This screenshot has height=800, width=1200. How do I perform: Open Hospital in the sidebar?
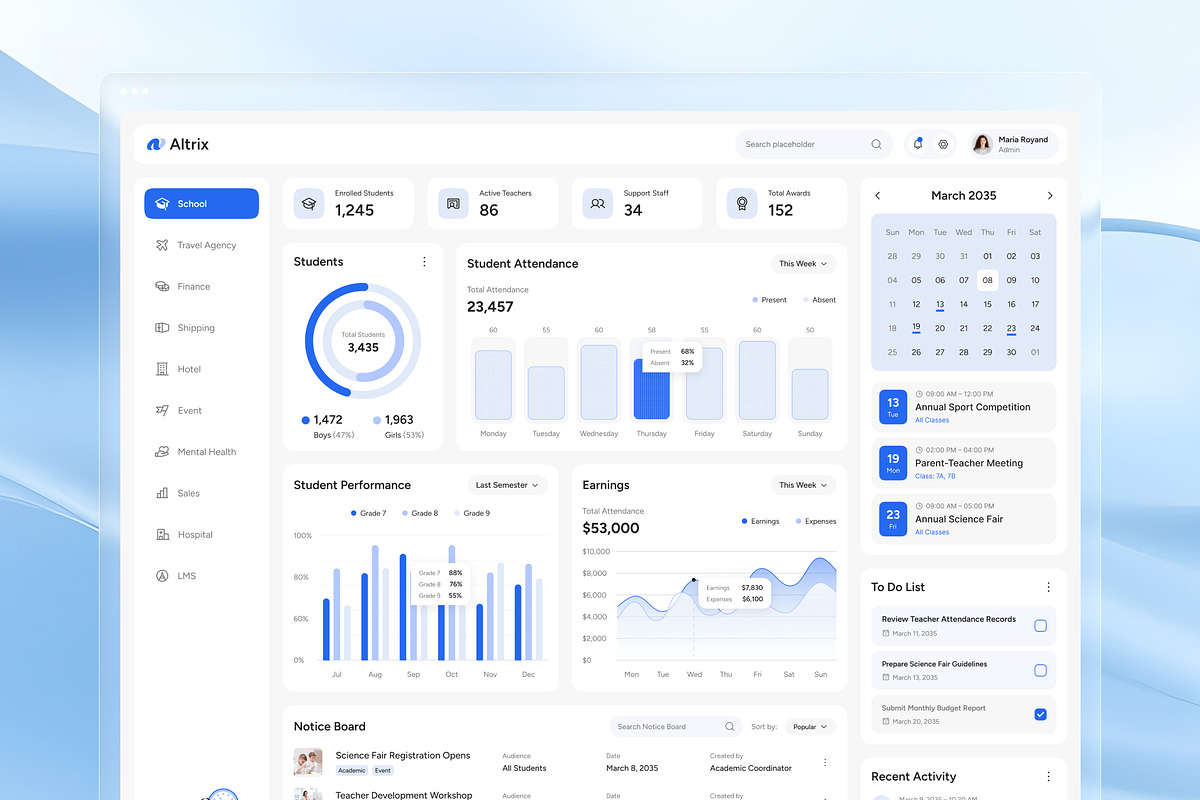click(201, 535)
